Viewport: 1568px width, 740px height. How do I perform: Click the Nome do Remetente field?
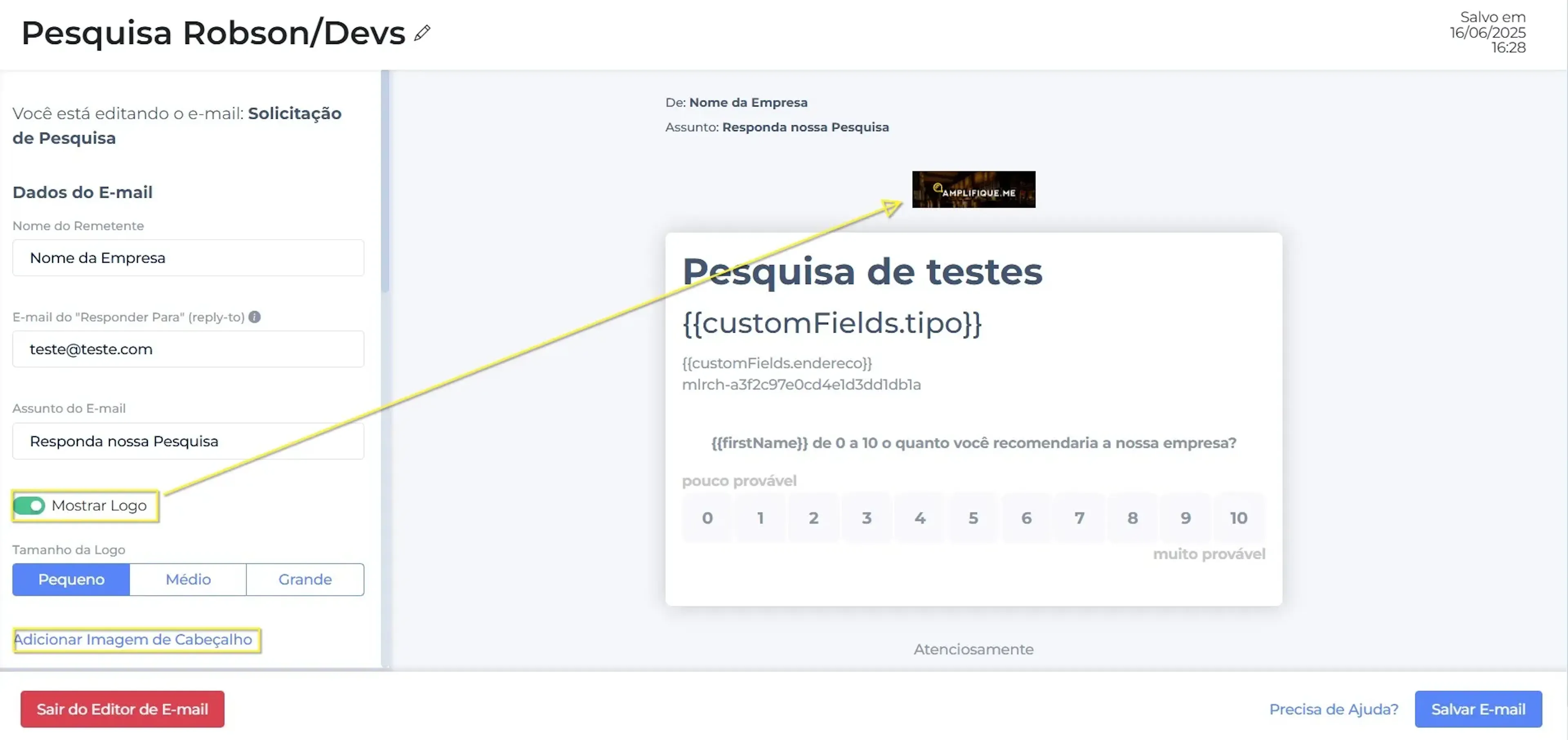click(x=188, y=258)
